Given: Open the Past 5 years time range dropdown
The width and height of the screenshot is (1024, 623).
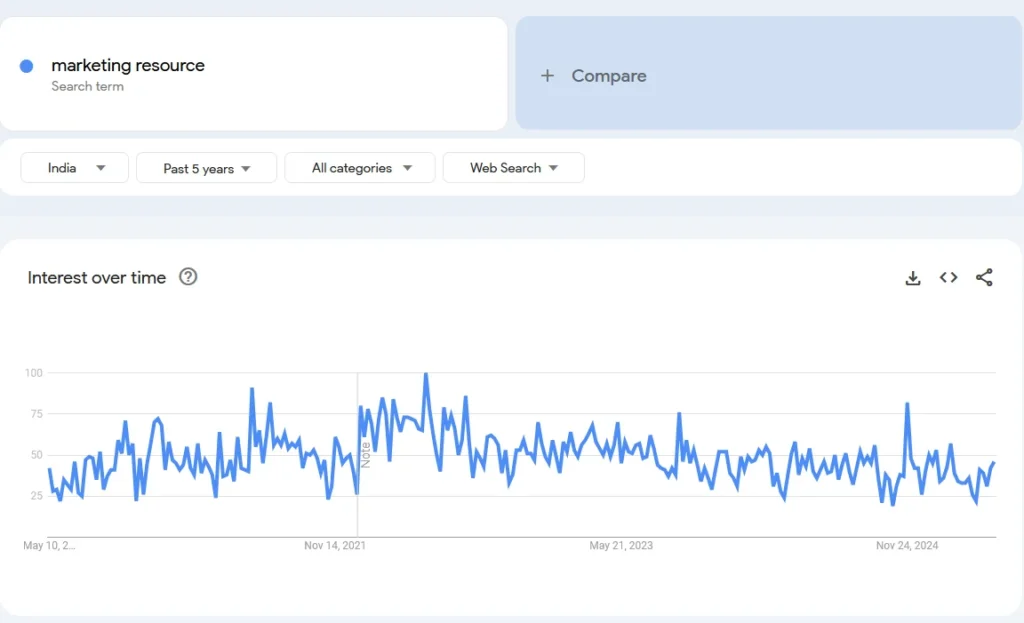Looking at the screenshot, I should click(206, 168).
